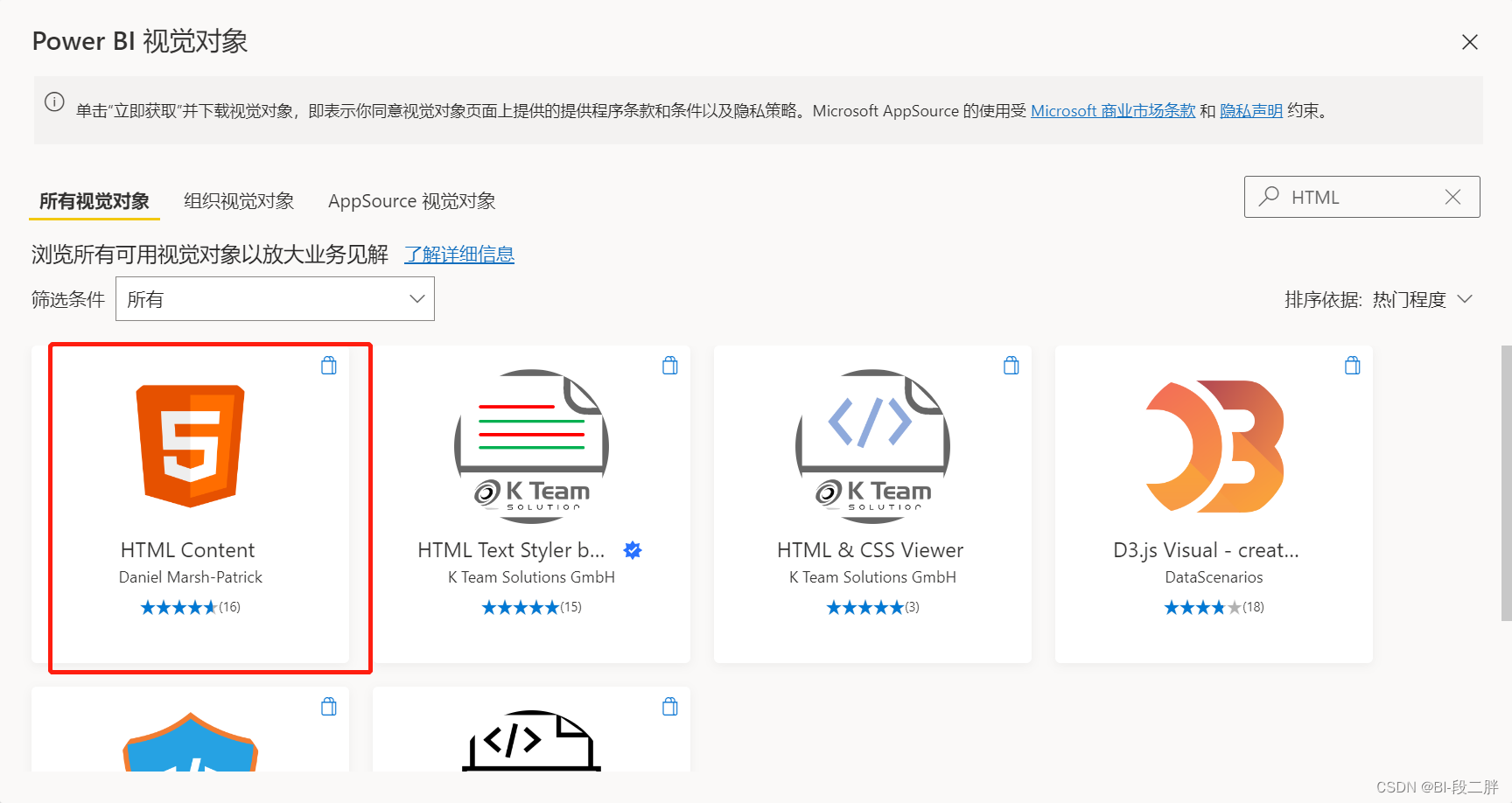Viewport: 1512px width, 803px height.
Task: Click the HTML Text Styler K Team logo
Action: pos(532,446)
